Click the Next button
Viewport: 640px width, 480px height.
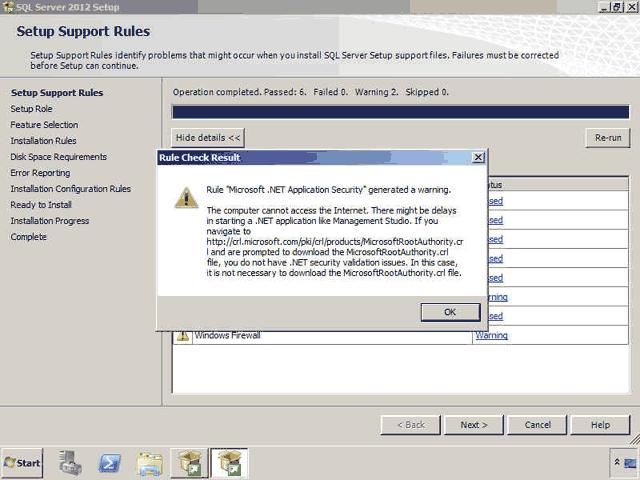(474, 425)
